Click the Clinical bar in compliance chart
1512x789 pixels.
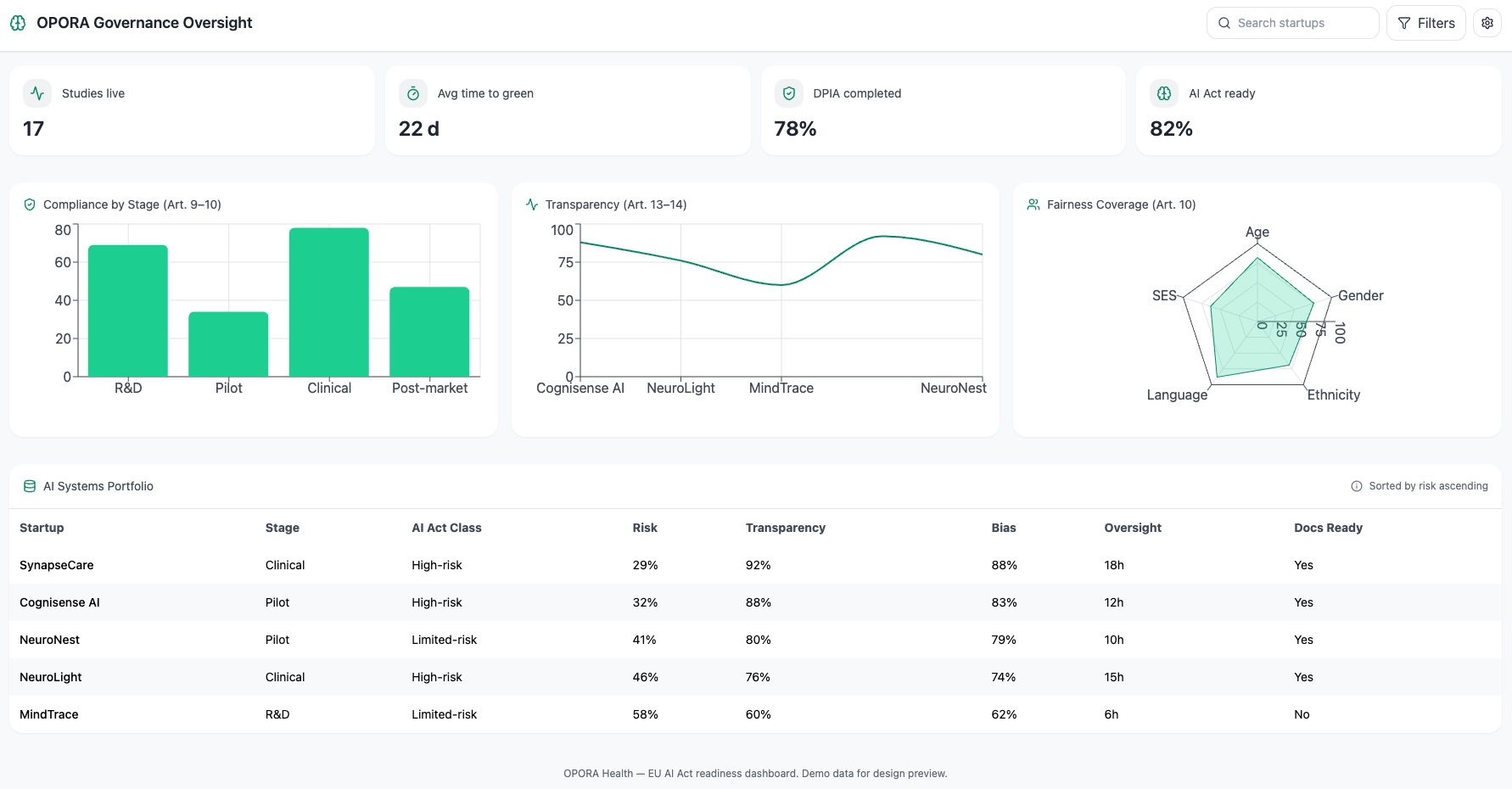(x=329, y=302)
